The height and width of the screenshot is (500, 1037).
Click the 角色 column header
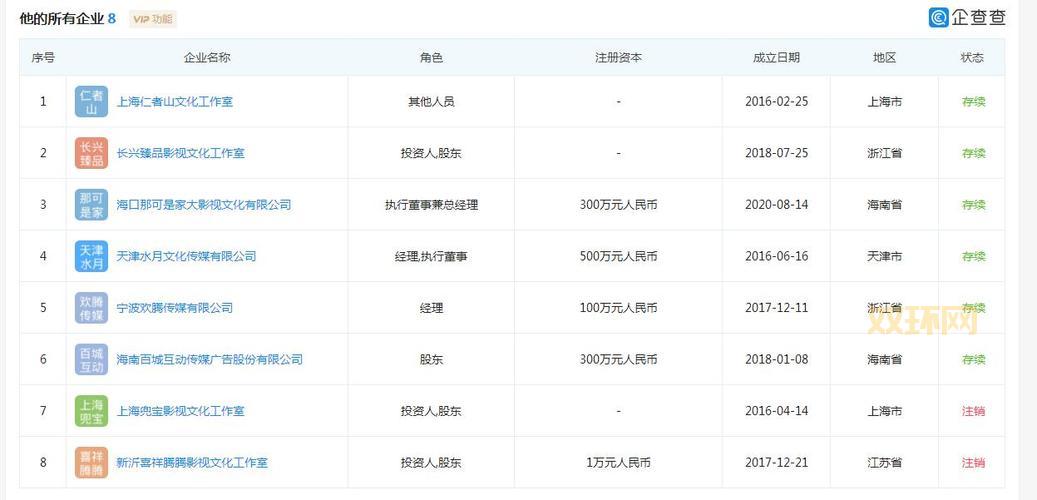(x=431, y=58)
